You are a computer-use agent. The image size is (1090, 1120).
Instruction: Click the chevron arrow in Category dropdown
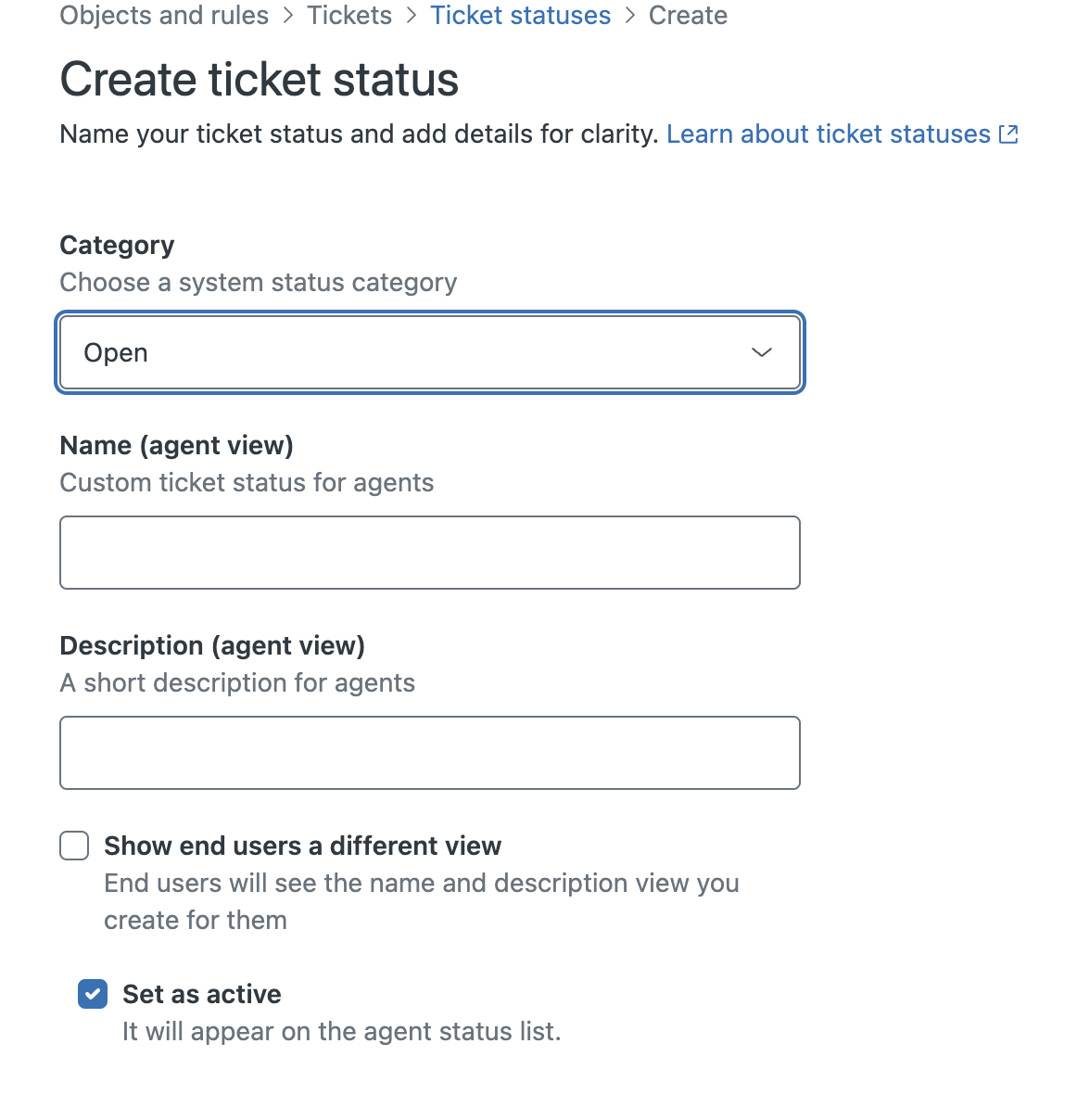tap(761, 352)
